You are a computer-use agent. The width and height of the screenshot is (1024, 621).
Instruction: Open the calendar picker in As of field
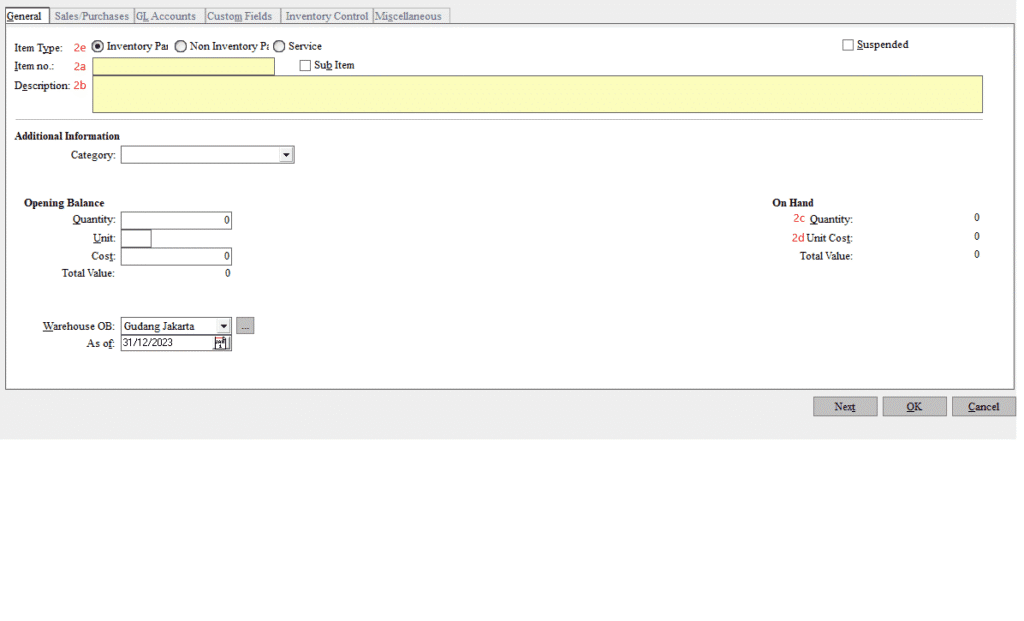coord(222,343)
